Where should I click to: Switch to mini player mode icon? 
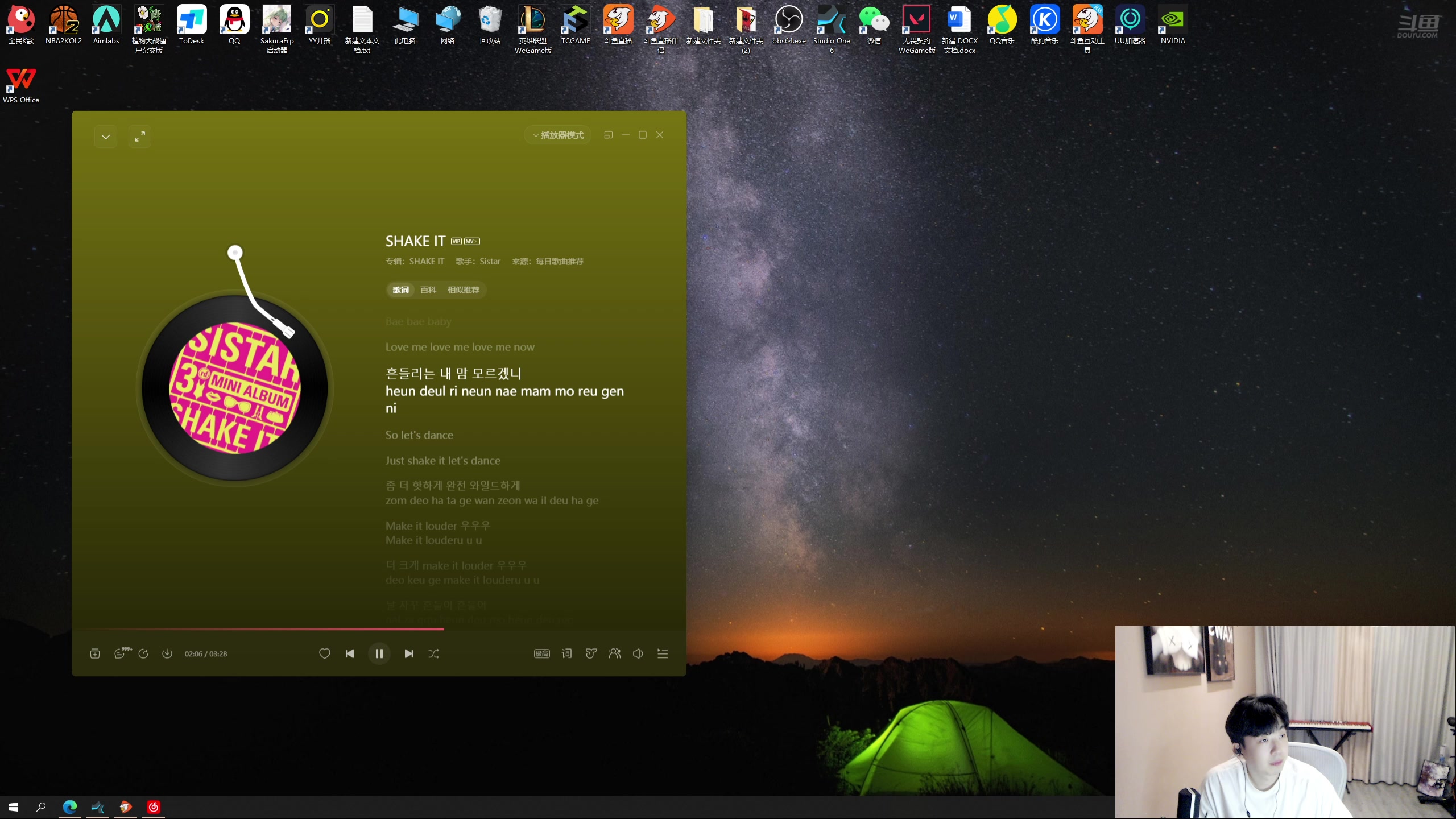point(608,135)
